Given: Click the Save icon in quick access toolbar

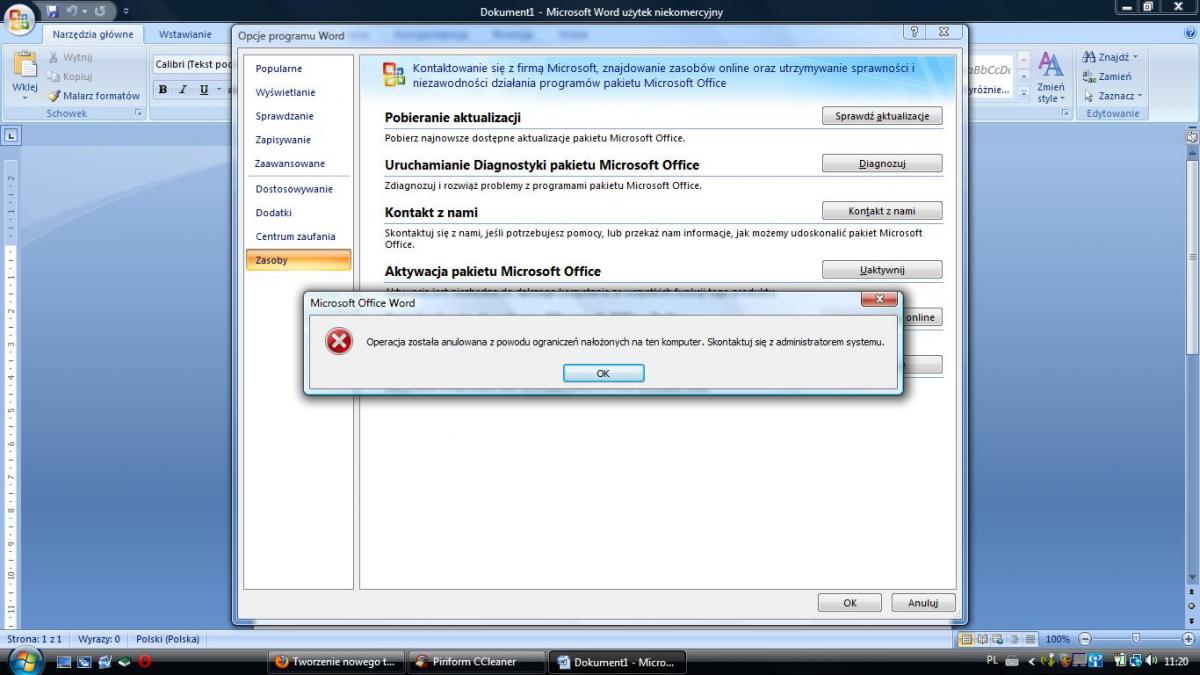Looking at the screenshot, I should (x=52, y=11).
